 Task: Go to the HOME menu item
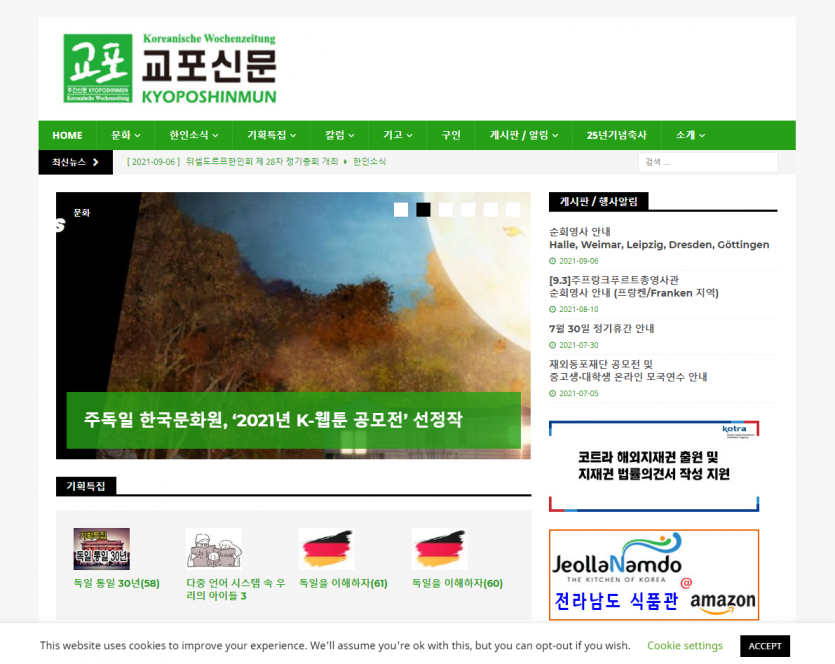coord(67,135)
